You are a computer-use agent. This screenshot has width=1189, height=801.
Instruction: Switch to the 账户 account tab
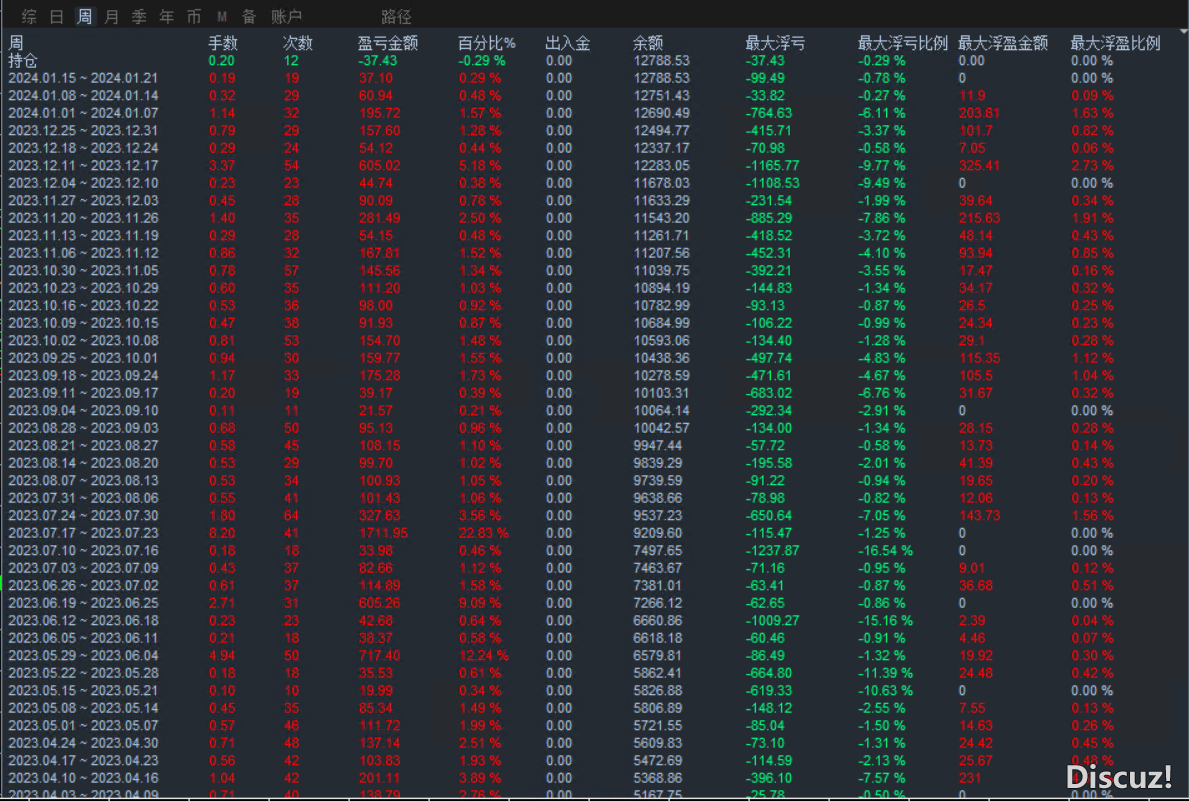(287, 17)
